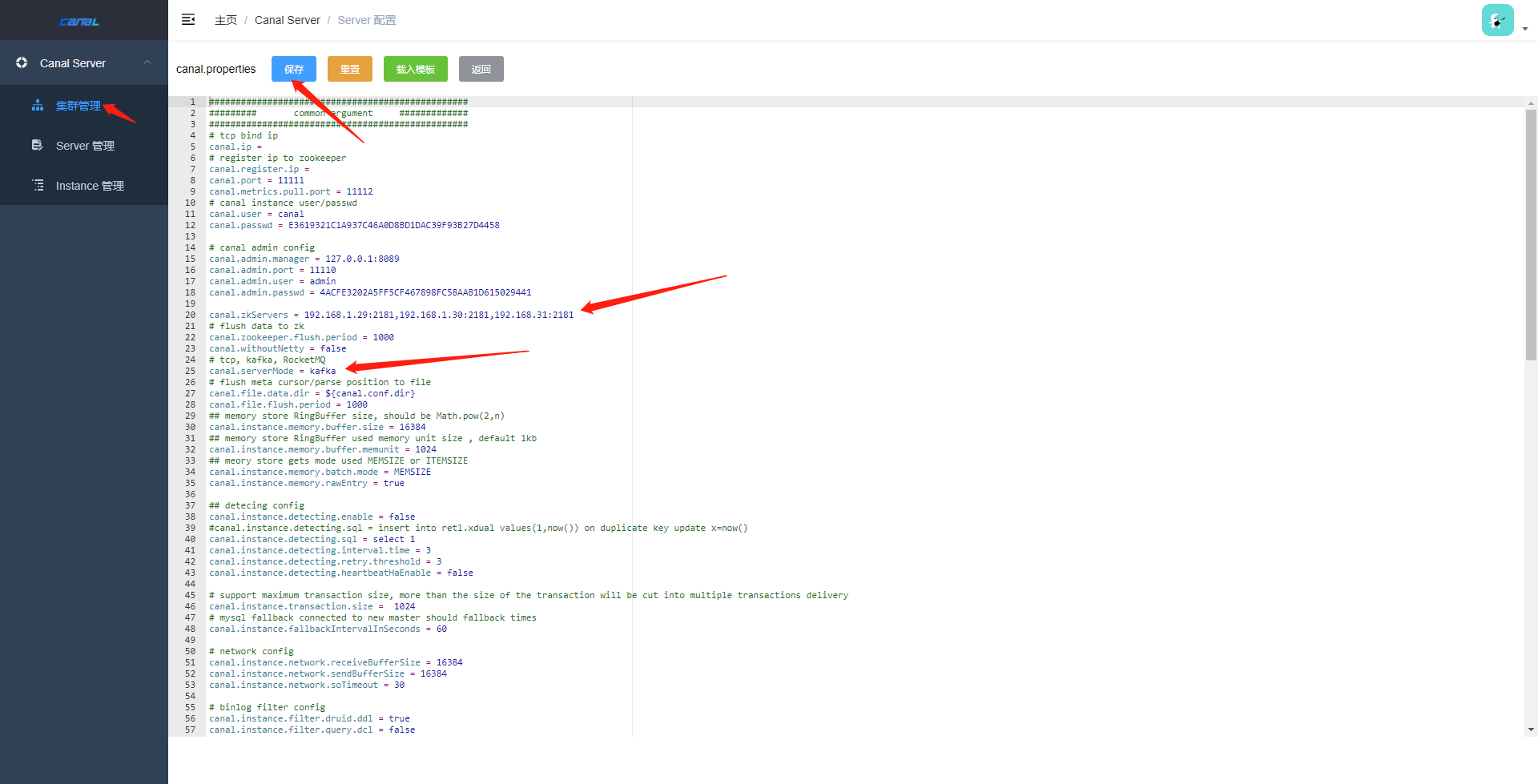The width and height of the screenshot is (1538, 784).
Task: Click the canal logo
Action: (79, 22)
